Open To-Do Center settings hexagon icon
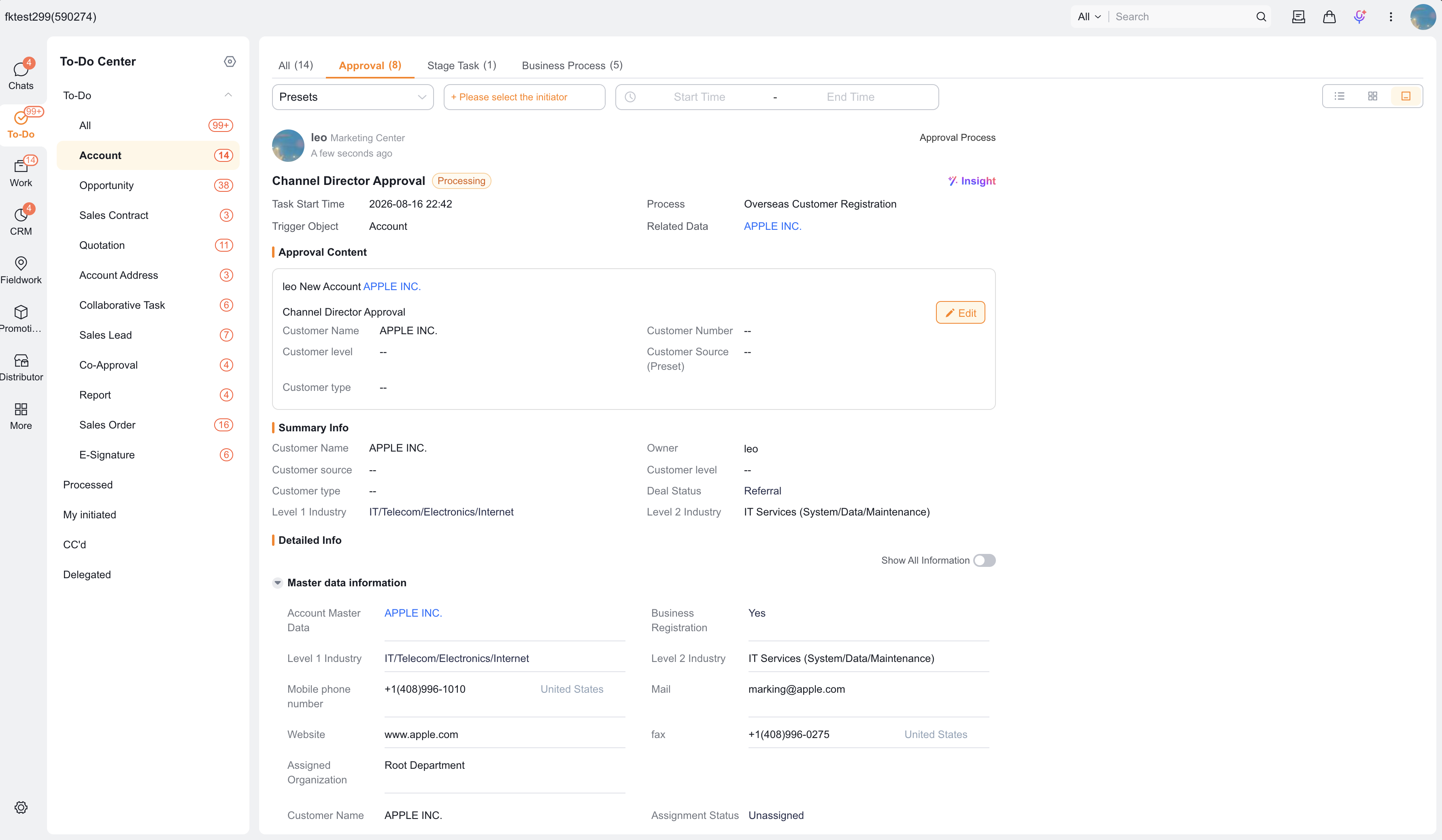Viewport: 1442px width, 840px height. point(230,61)
